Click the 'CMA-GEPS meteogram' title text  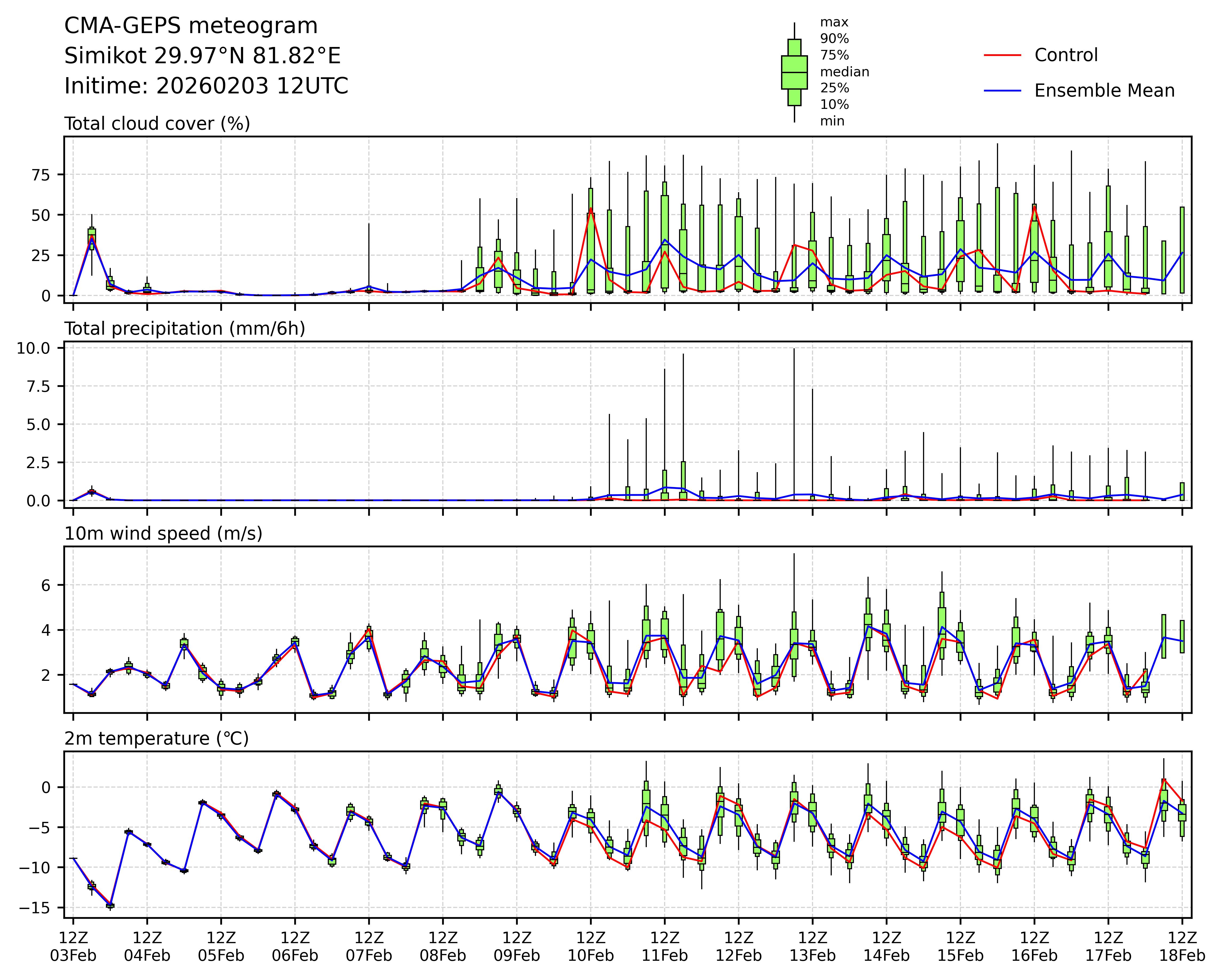click(191, 26)
